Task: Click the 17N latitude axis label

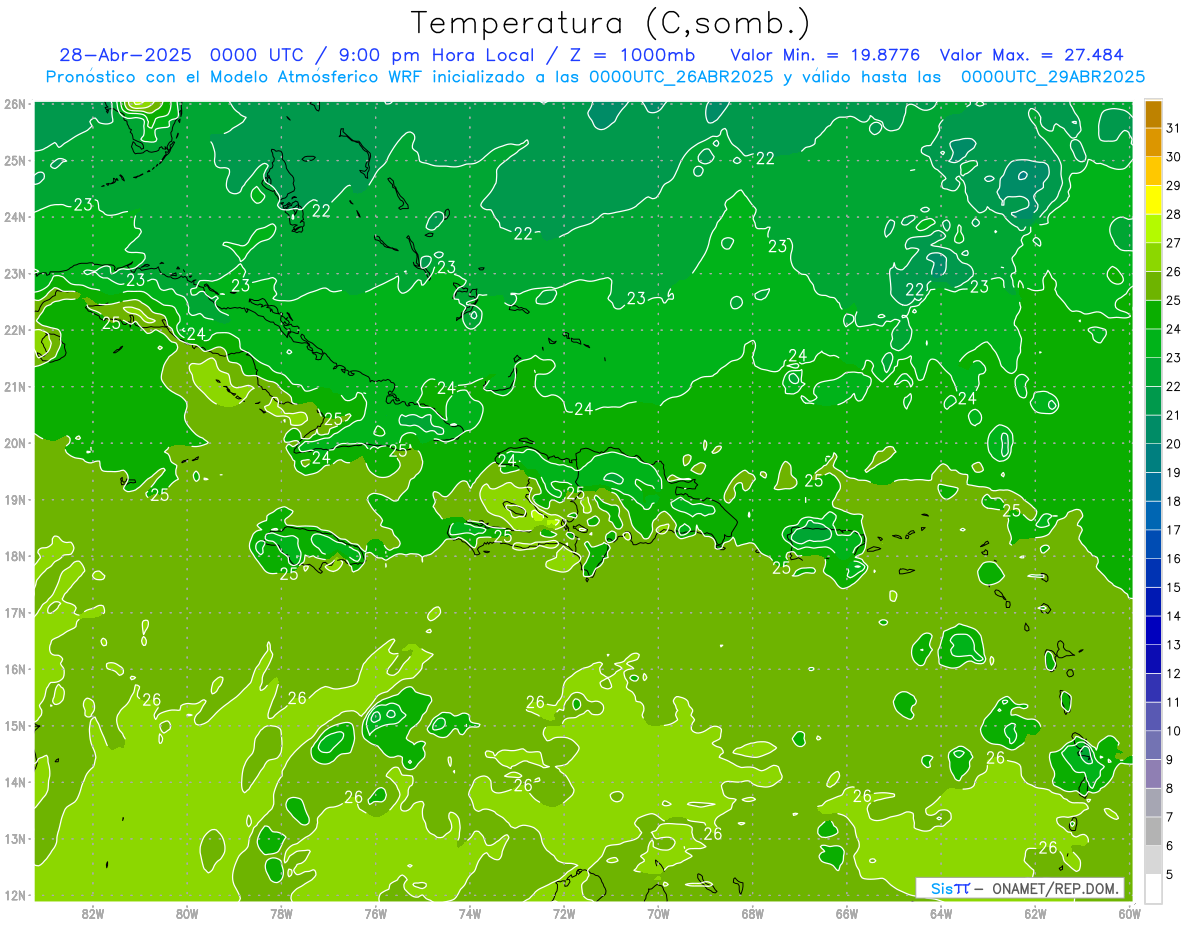Action: [14, 612]
